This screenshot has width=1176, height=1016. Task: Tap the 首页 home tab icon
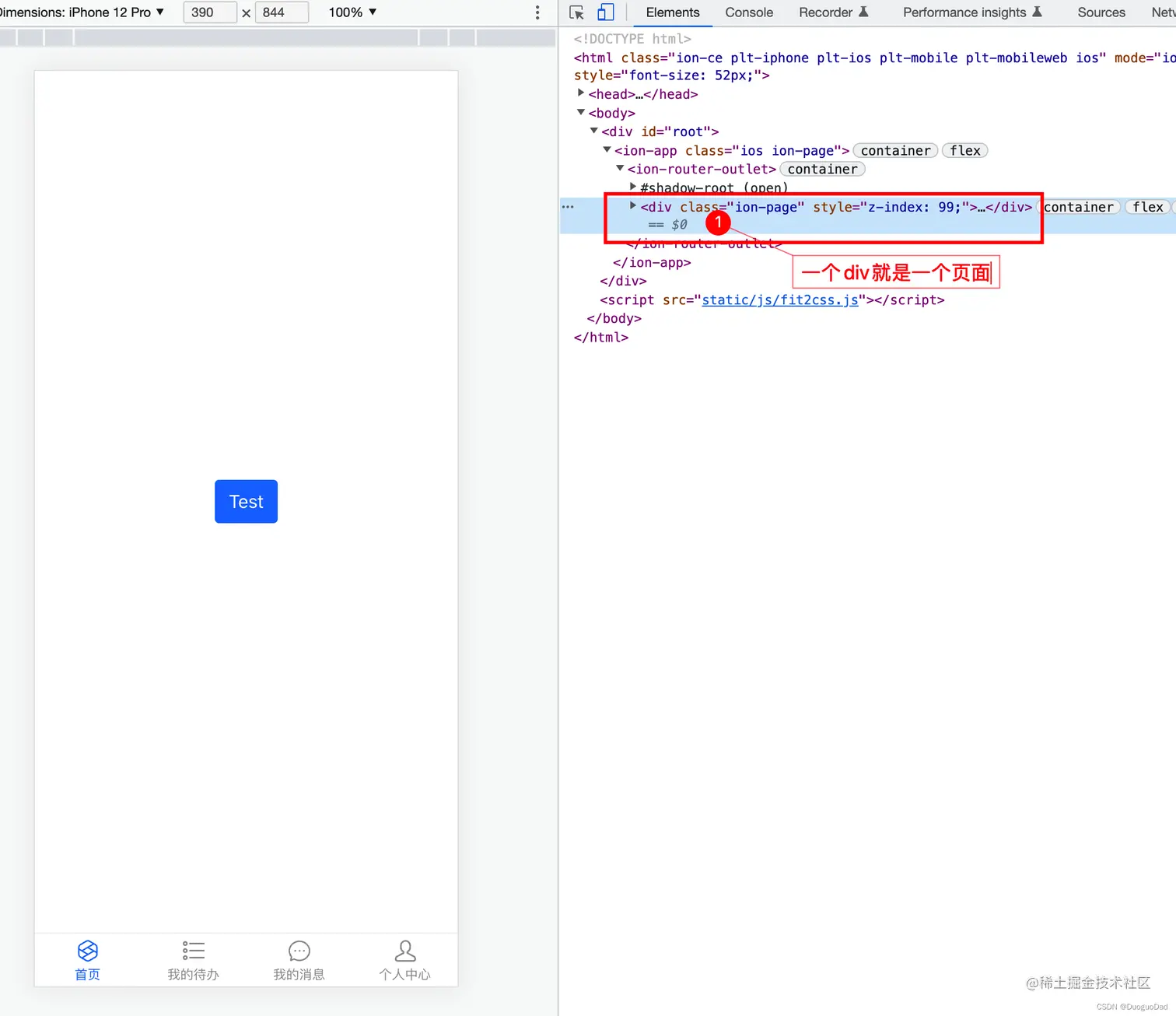click(x=88, y=951)
